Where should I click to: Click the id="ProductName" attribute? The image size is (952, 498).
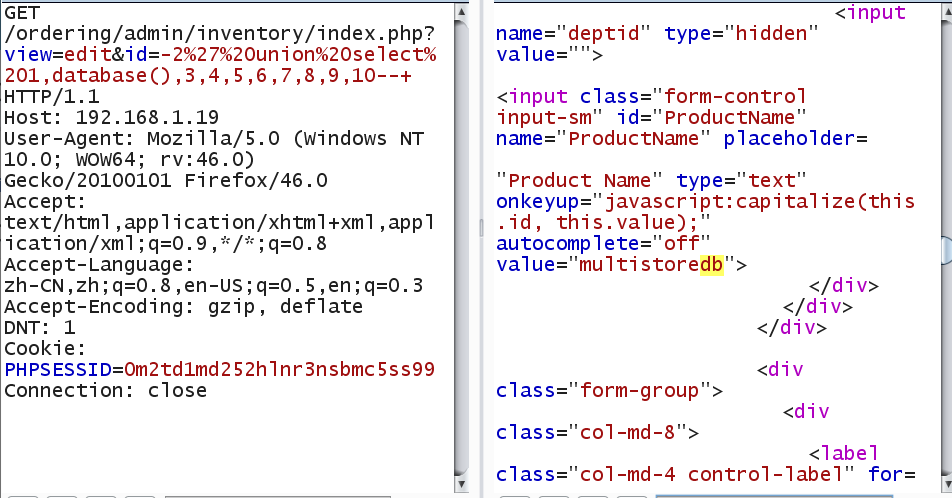click(x=711, y=117)
